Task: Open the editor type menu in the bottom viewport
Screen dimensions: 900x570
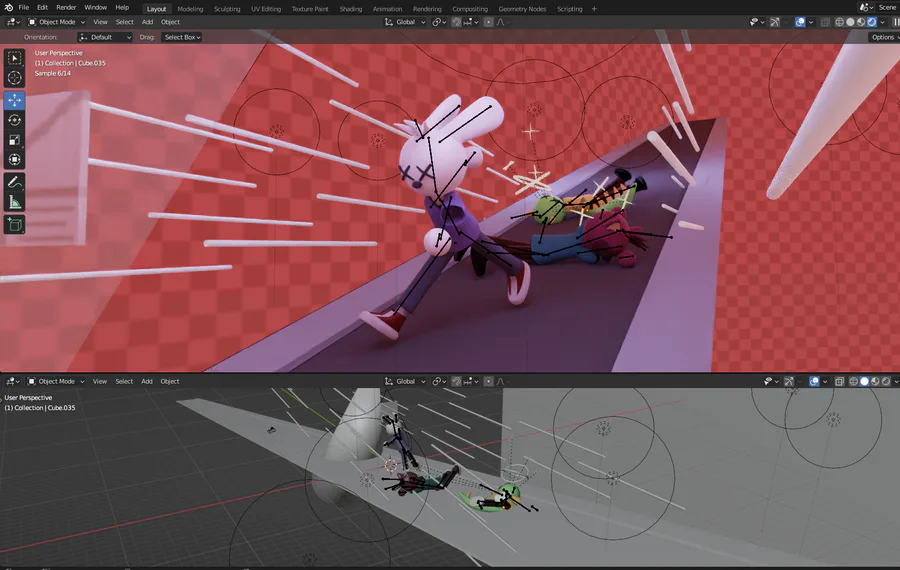Action: pos(13,381)
